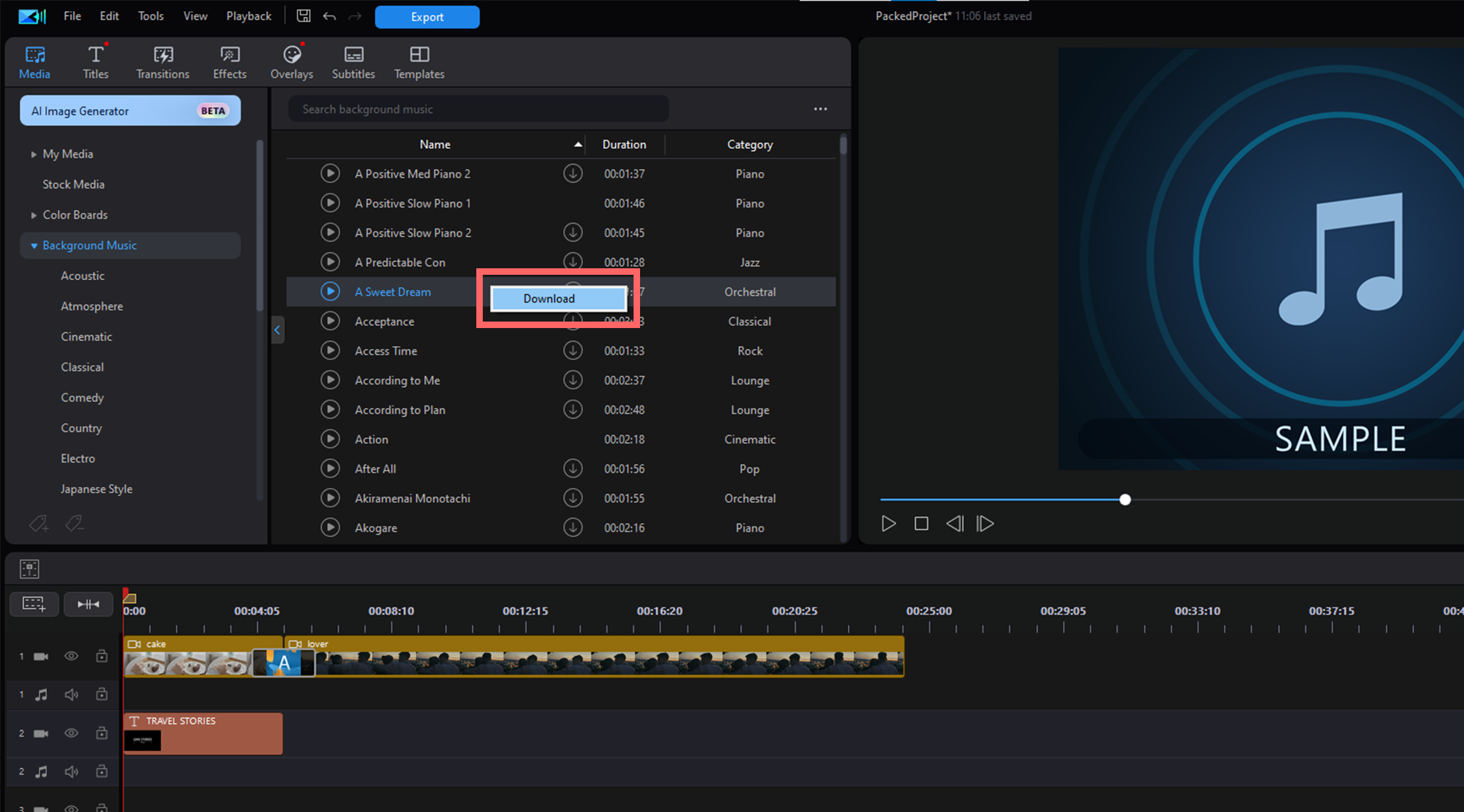The image size is (1464, 812).
Task: Preview the Access Time track
Action: click(330, 350)
